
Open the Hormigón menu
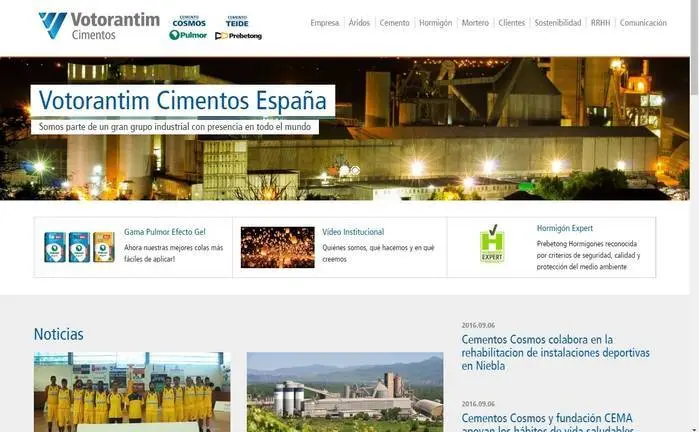point(435,23)
